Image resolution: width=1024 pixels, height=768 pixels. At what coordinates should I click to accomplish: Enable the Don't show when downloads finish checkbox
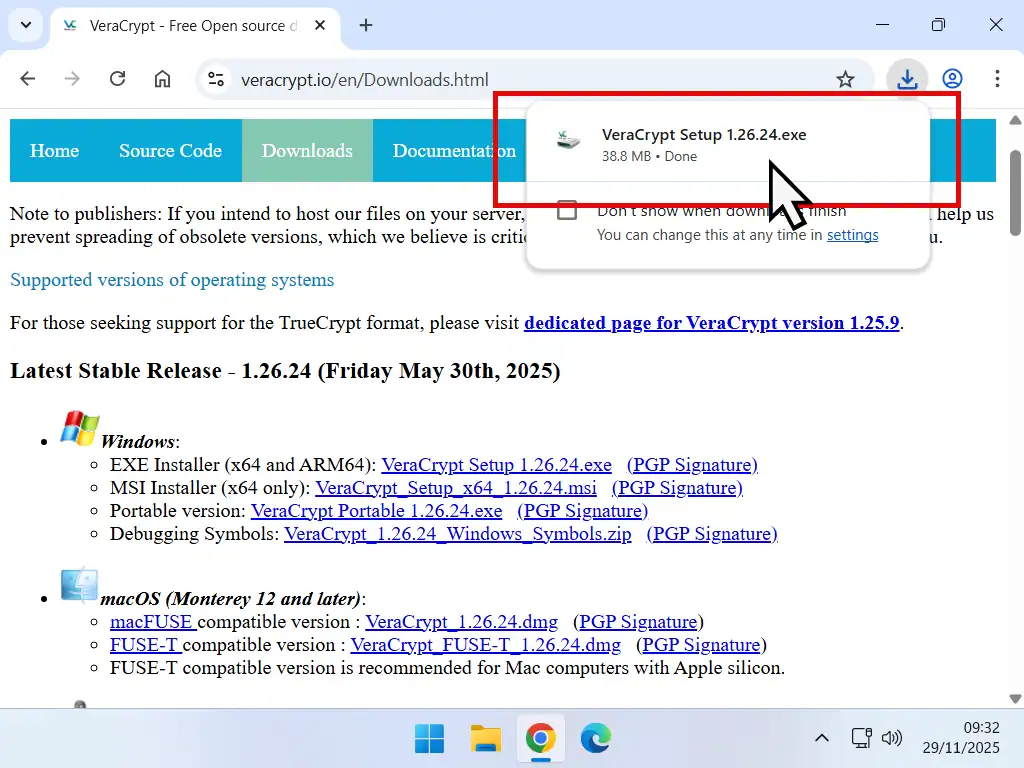pos(567,211)
